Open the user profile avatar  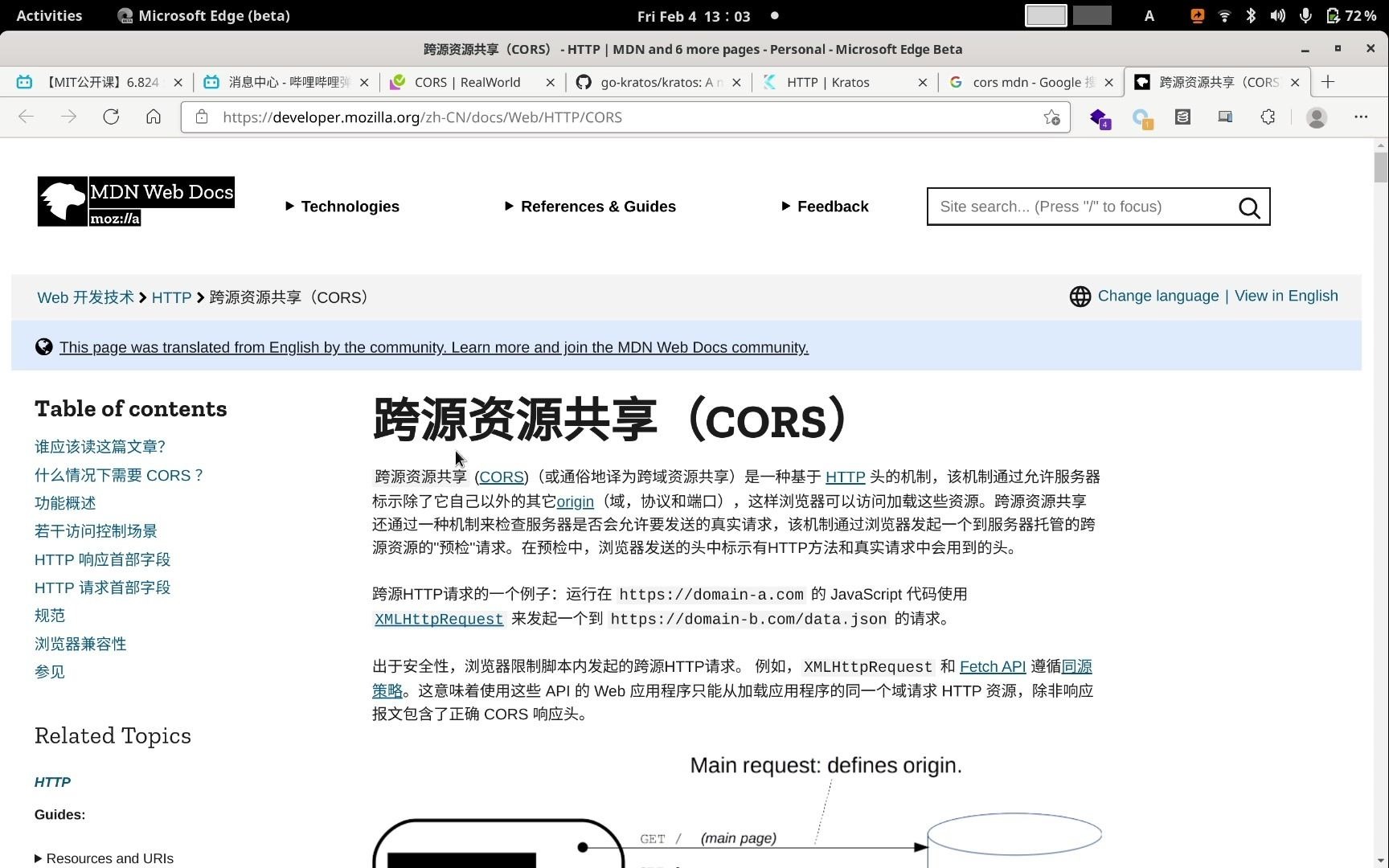pos(1317,117)
